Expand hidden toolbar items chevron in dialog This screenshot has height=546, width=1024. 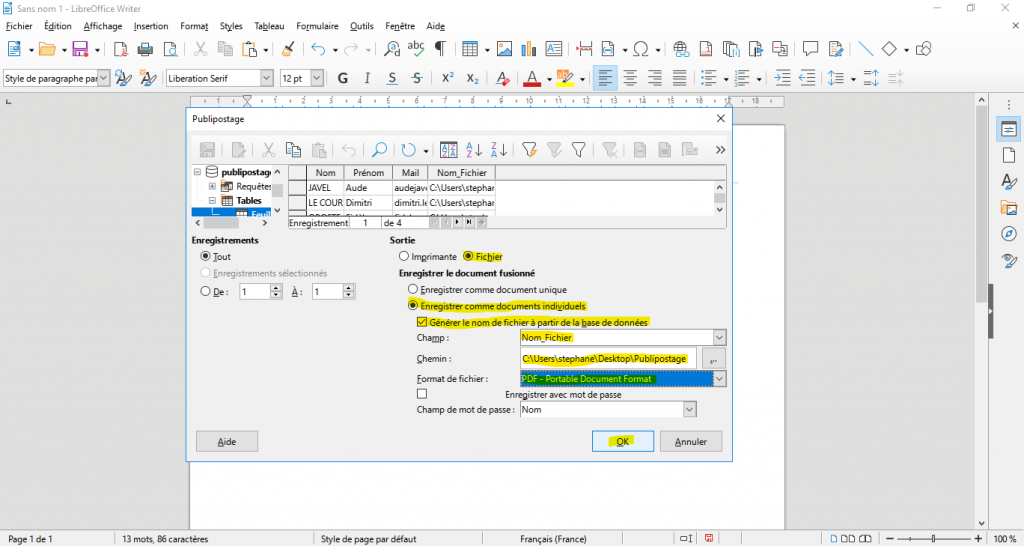pos(720,150)
